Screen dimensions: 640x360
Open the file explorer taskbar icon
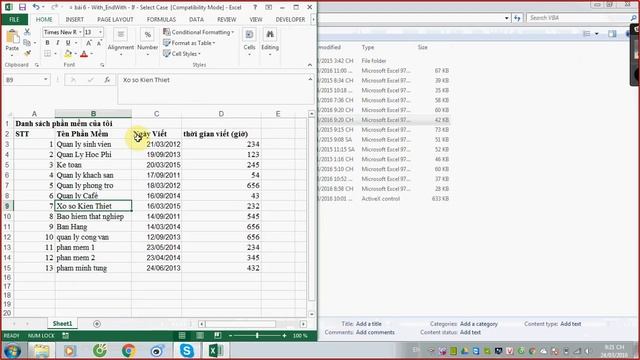point(41,351)
